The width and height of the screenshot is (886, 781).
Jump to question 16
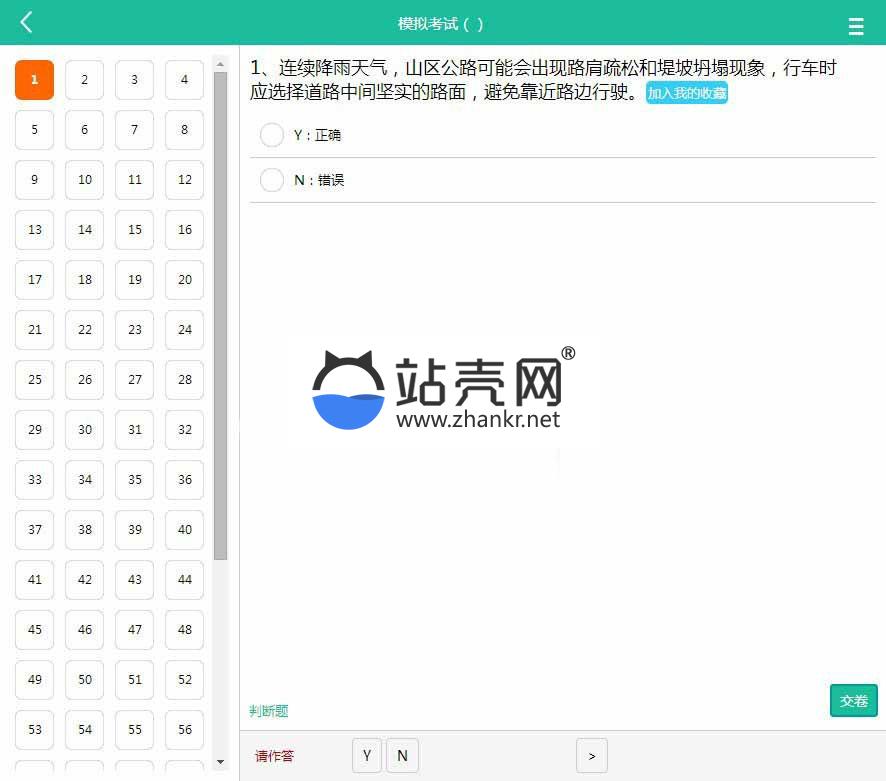coord(185,230)
